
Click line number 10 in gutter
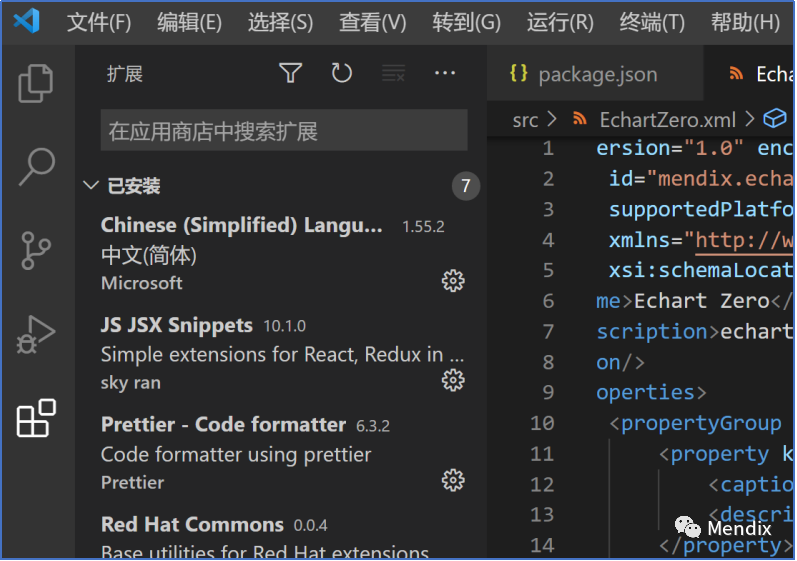(542, 423)
